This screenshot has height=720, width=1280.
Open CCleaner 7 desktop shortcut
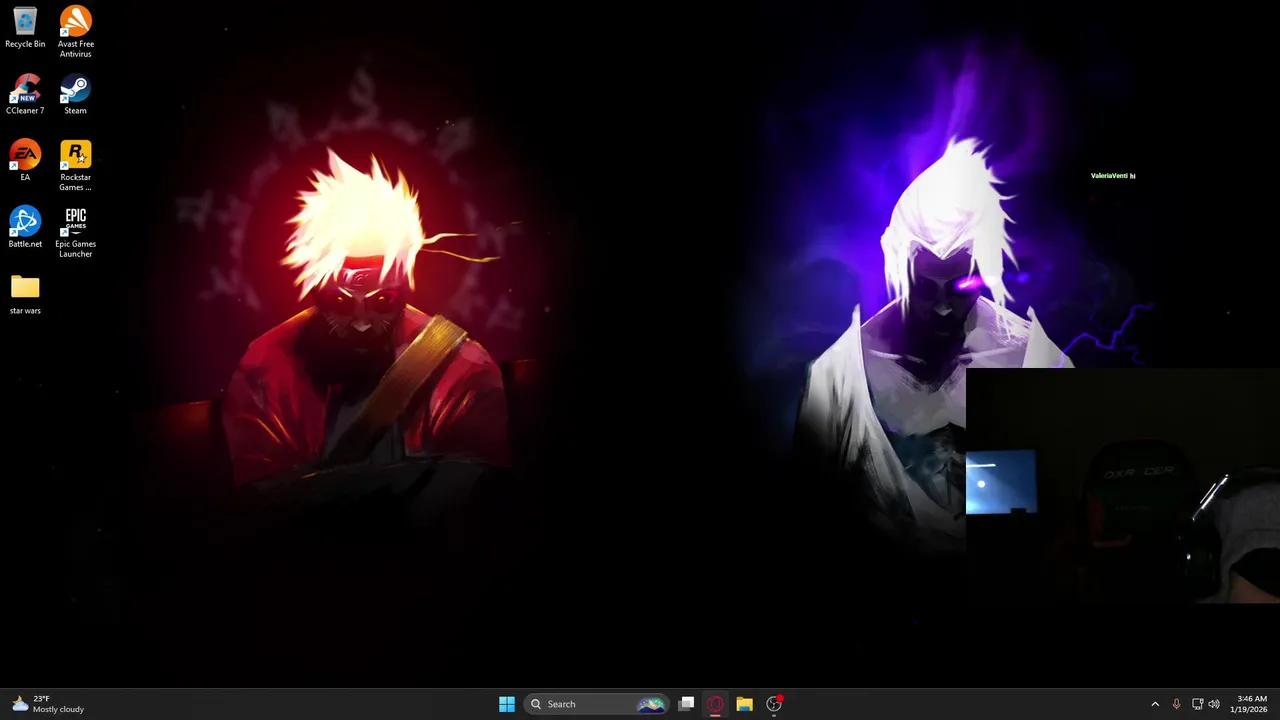click(x=25, y=94)
